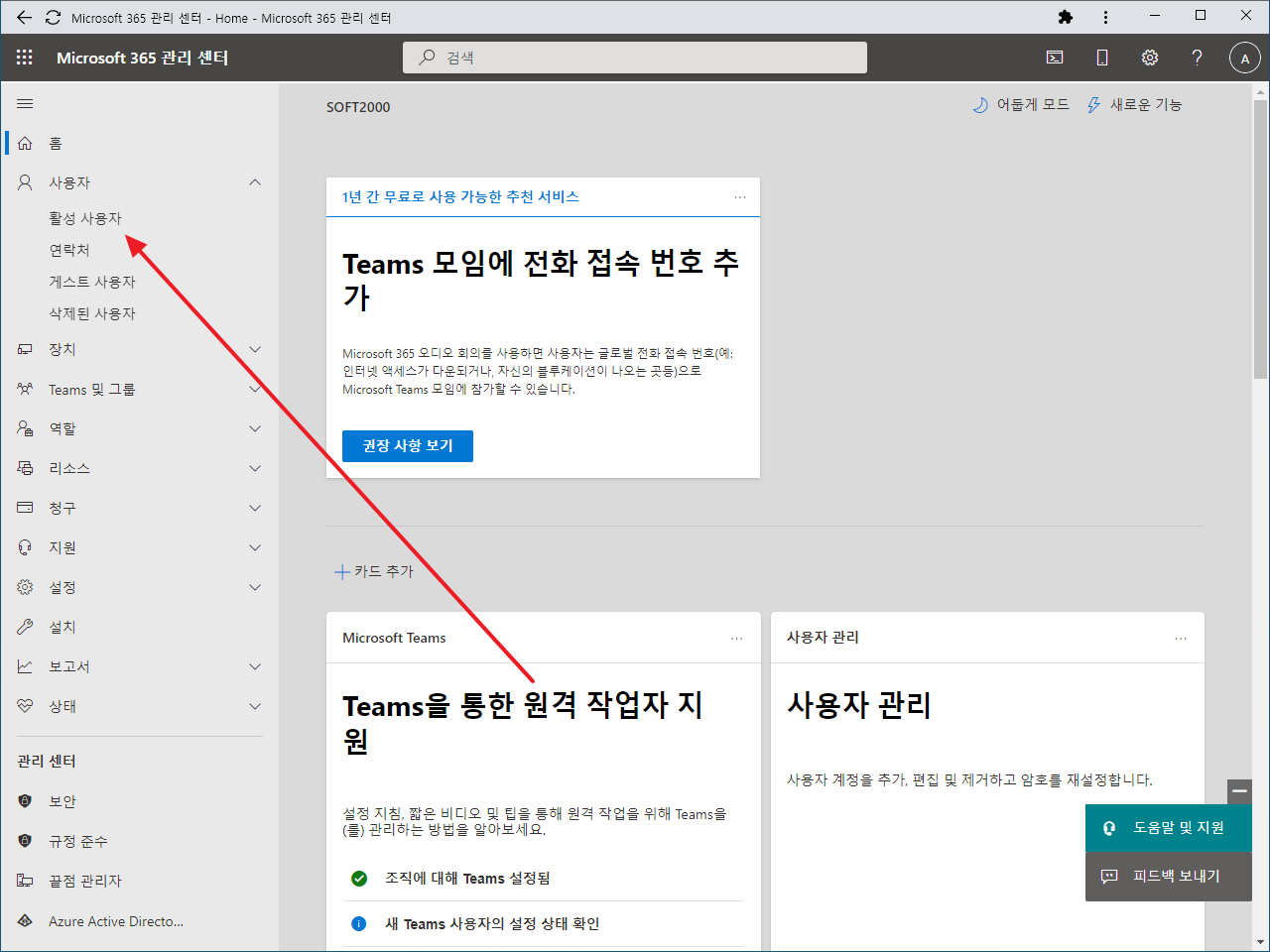This screenshot has height=952, width=1270.
Task: Open the app launcher waffle icon
Action: (24, 57)
